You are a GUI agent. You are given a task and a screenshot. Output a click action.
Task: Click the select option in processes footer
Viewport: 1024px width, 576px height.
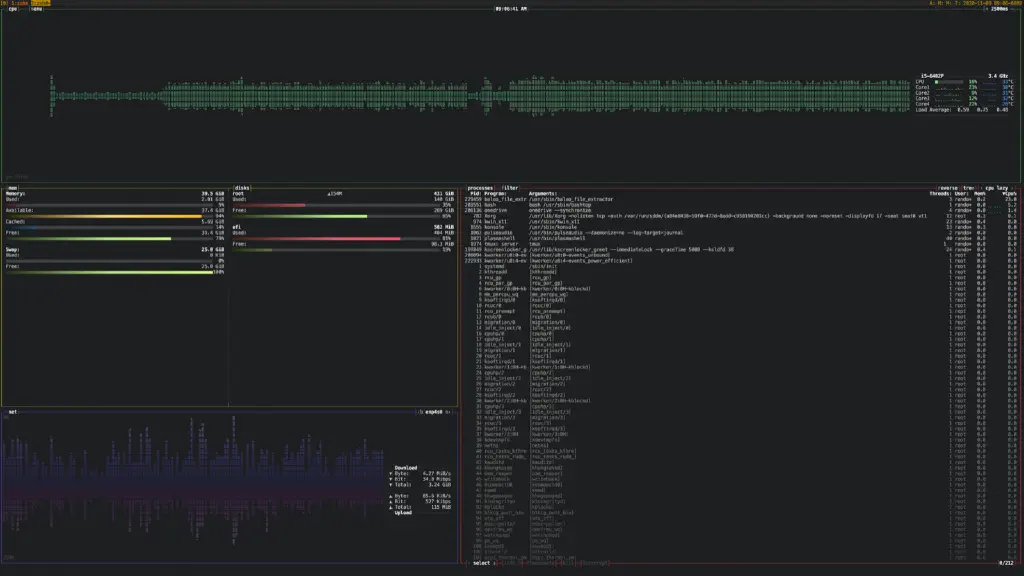point(481,563)
